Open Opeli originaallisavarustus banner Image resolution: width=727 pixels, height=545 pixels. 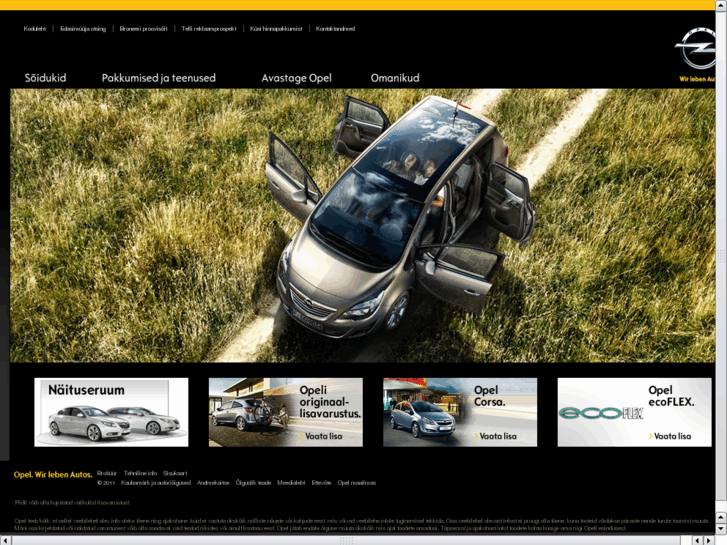click(x=286, y=412)
